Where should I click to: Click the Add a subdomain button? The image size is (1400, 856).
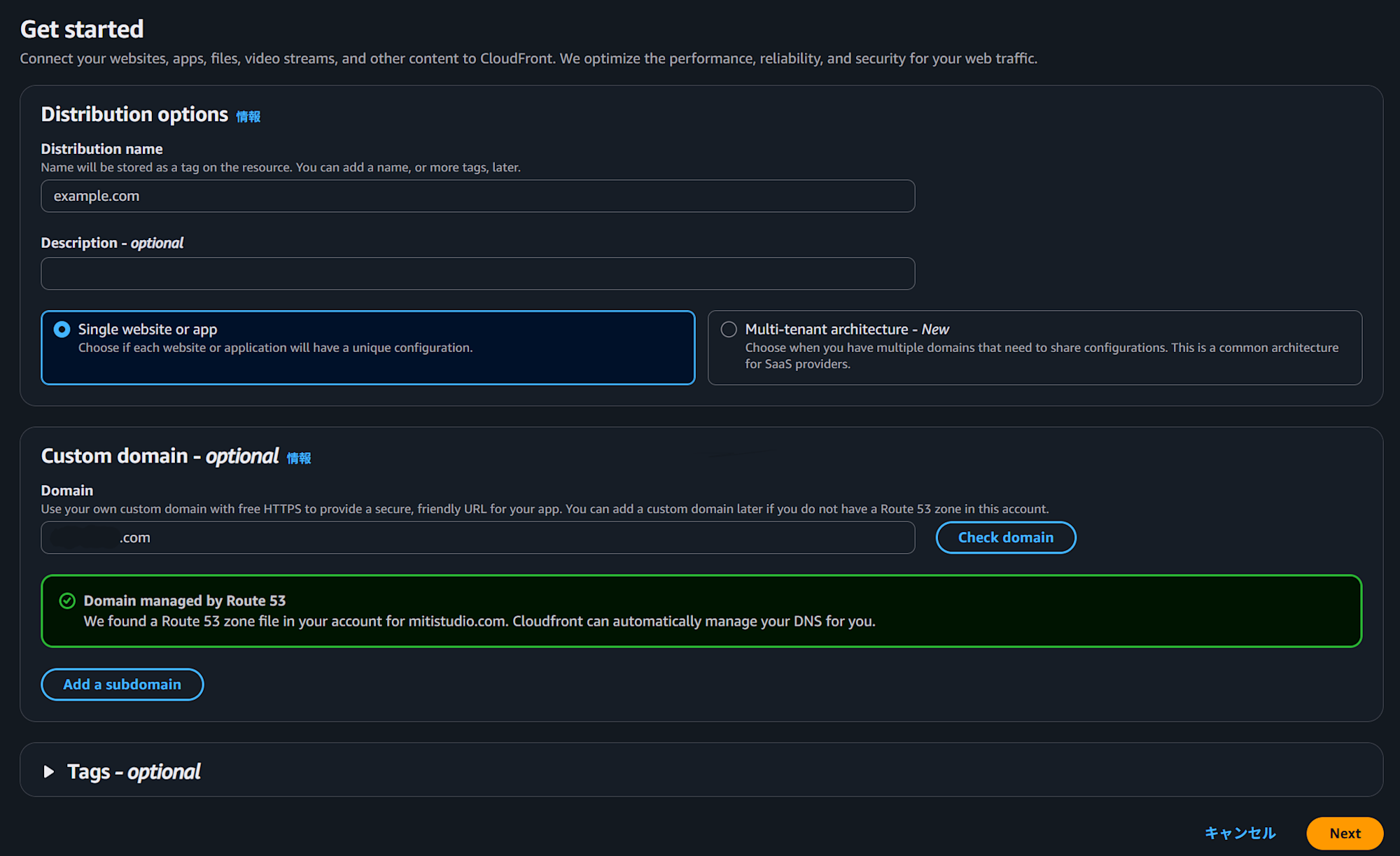[122, 685]
